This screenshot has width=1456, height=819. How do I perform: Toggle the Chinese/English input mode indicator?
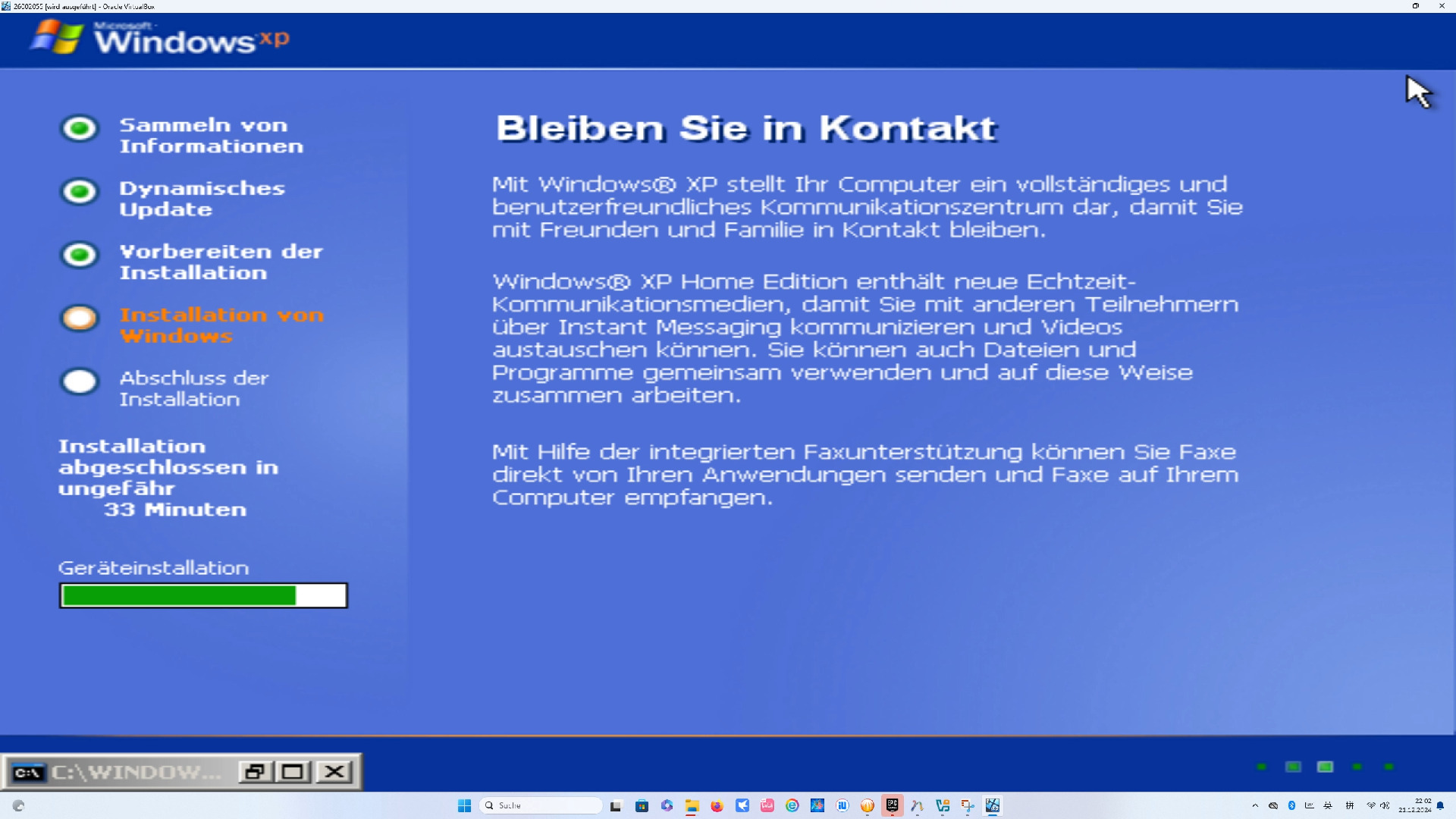[1328, 805]
